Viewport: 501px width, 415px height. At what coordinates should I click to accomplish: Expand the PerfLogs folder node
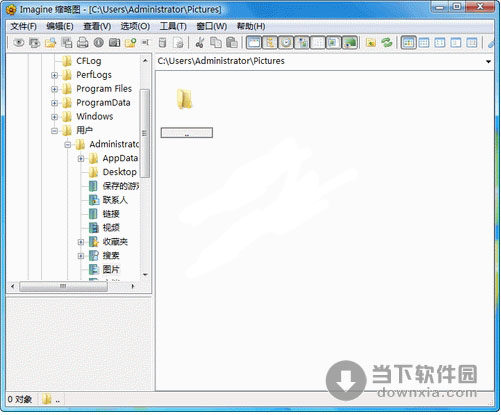pos(54,75)
